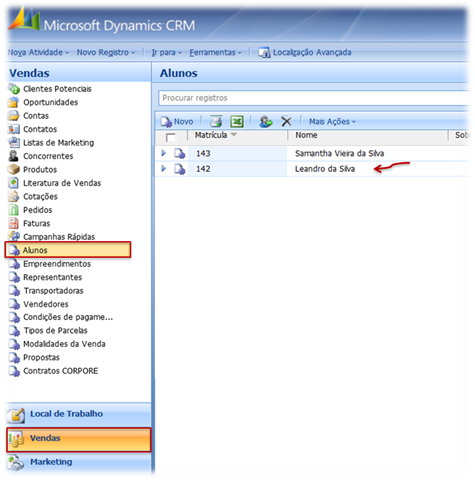Click the Vendedores entity icon

point(14,304)
